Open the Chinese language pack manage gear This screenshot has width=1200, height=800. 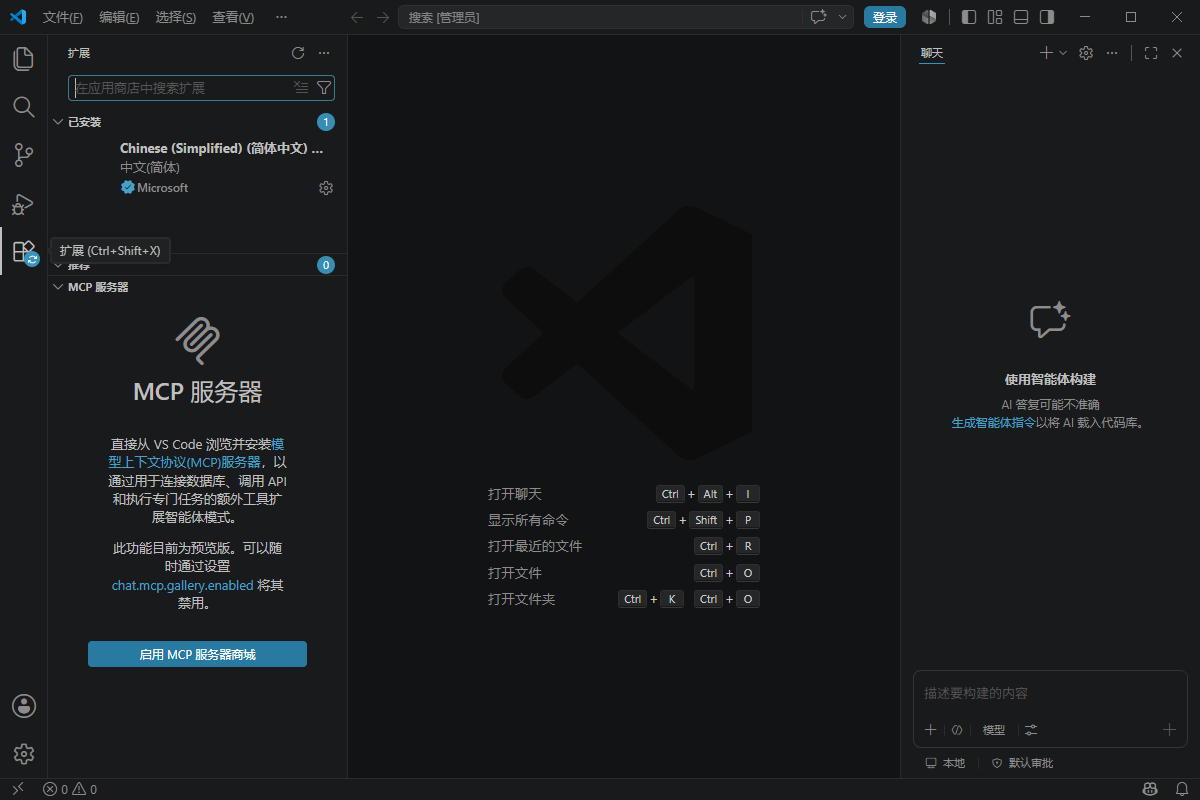click(x=325, y=188)
